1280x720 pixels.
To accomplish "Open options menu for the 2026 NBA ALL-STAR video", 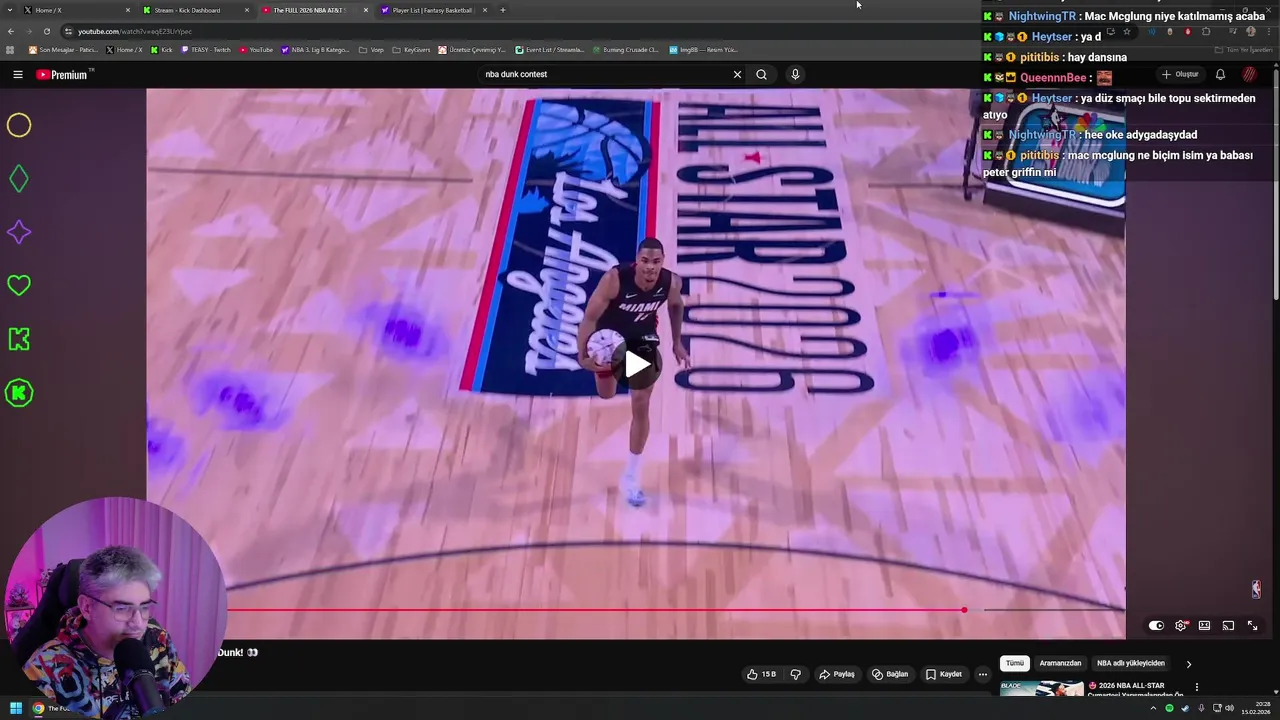I will click(x=1196, y=687).
